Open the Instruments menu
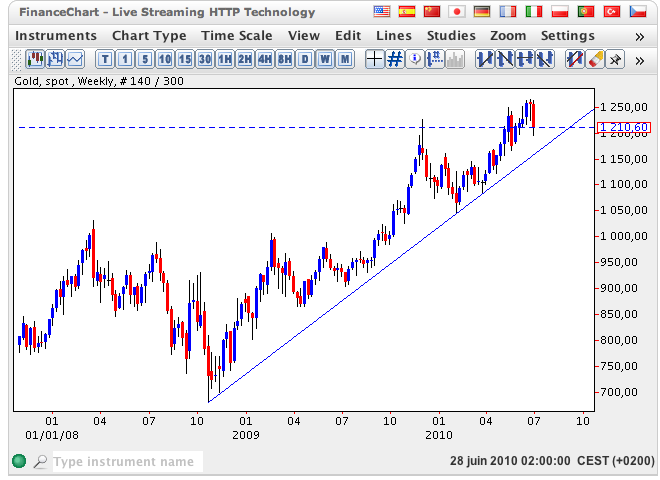 pos(57,35)
